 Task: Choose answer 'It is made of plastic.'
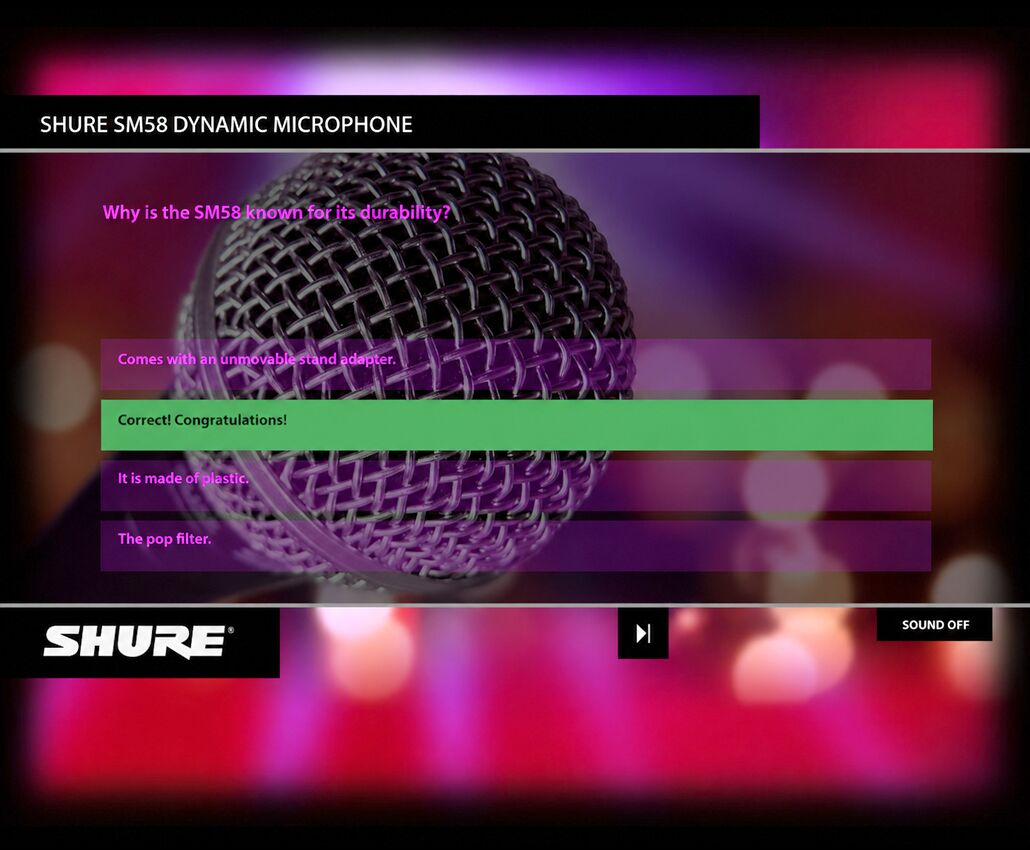tap(516, 485)
